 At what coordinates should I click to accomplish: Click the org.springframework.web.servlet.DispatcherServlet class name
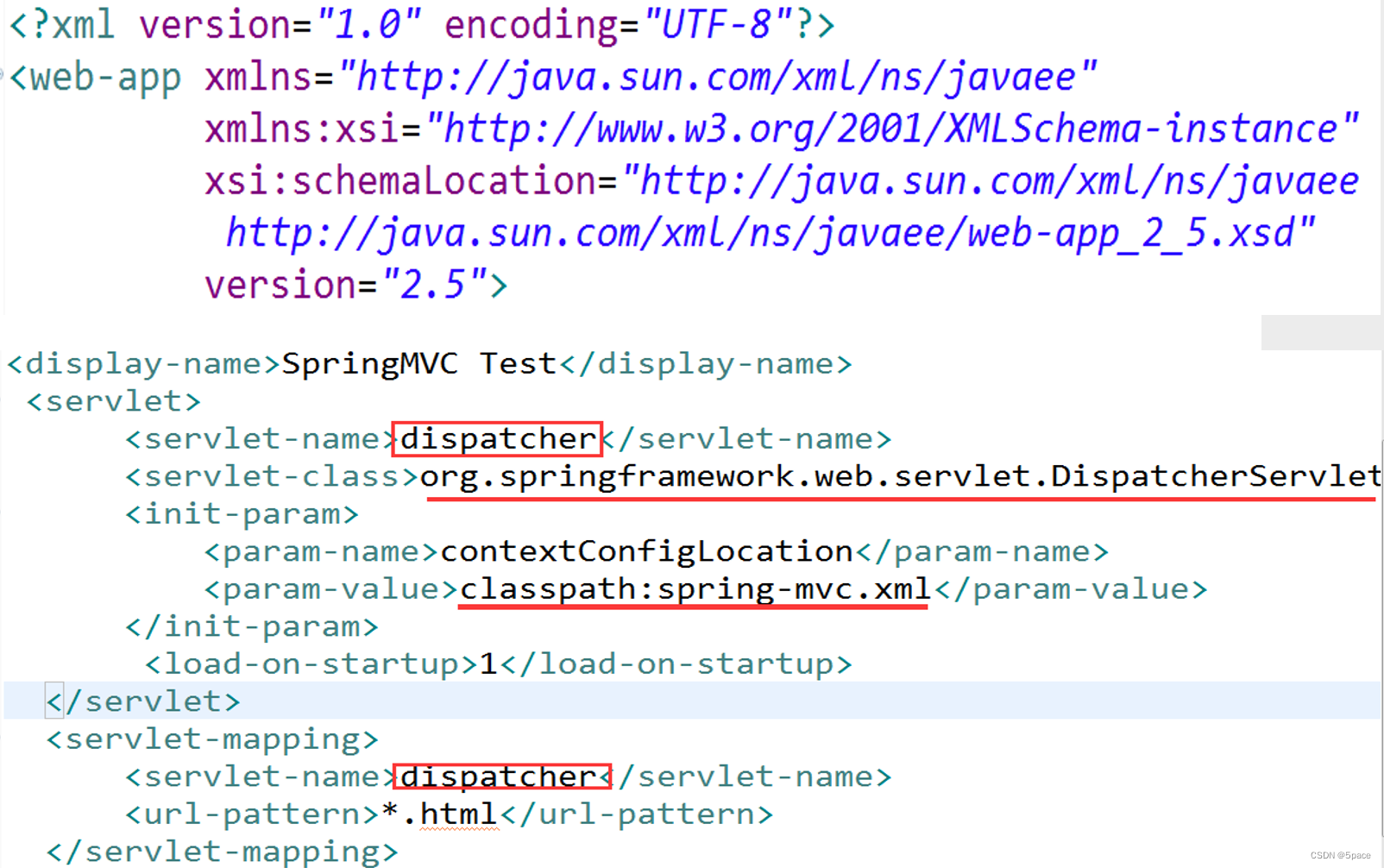point(901,476)
